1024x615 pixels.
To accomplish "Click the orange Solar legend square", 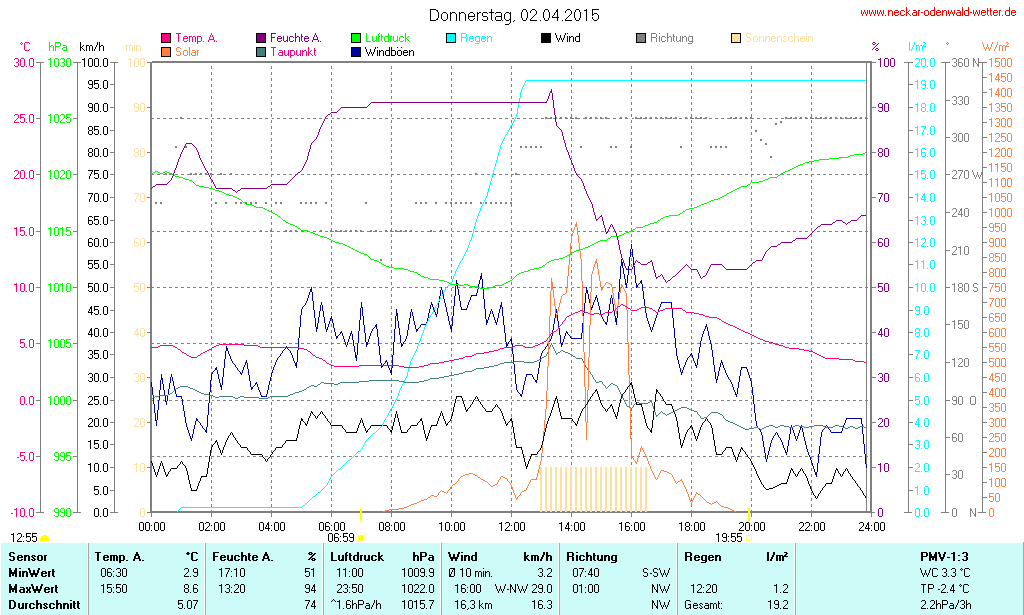I will point(166,51).
